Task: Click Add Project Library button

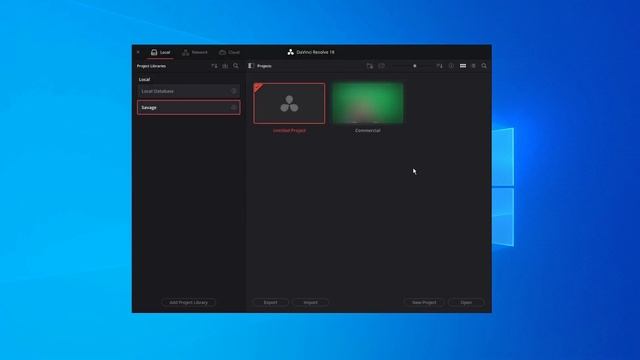Action: 189,302
